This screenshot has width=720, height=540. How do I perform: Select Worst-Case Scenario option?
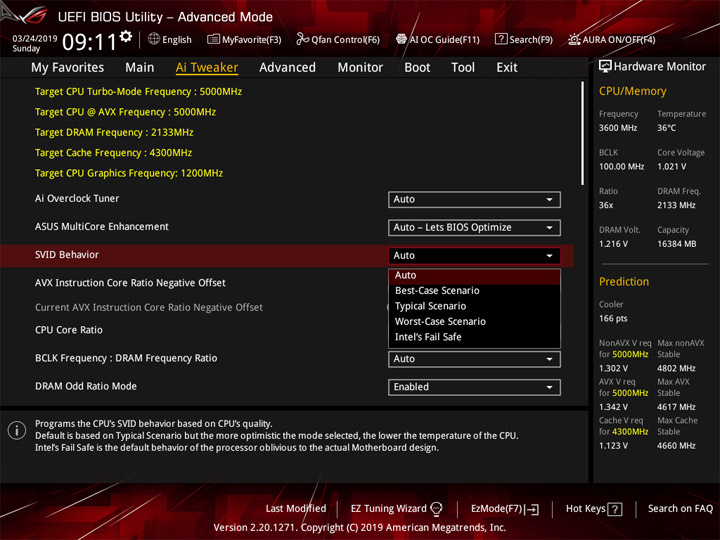(x=474, y=321)
